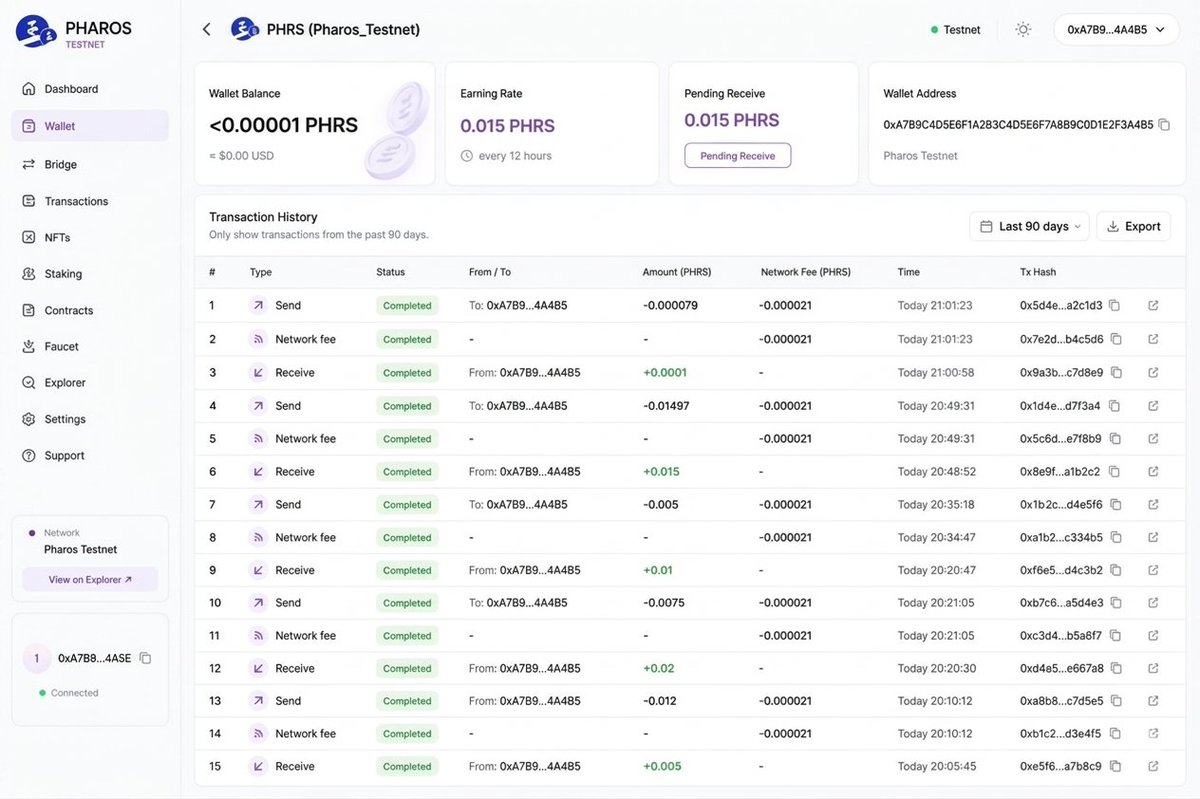This screenshot has height=799, width=1200.
Task: Click time Today 20:05:45 in row 15
Action: pos(936,766)
